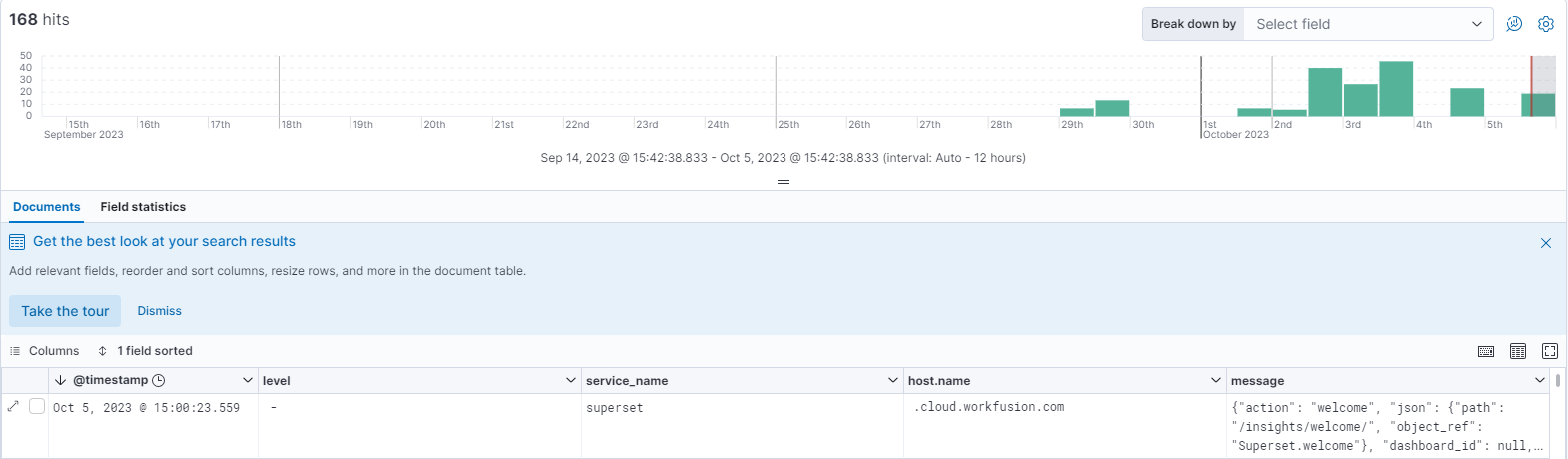Screen dimensions: 1568x459
Task: Open the level column header menu
Action: (x=571, y=380)
